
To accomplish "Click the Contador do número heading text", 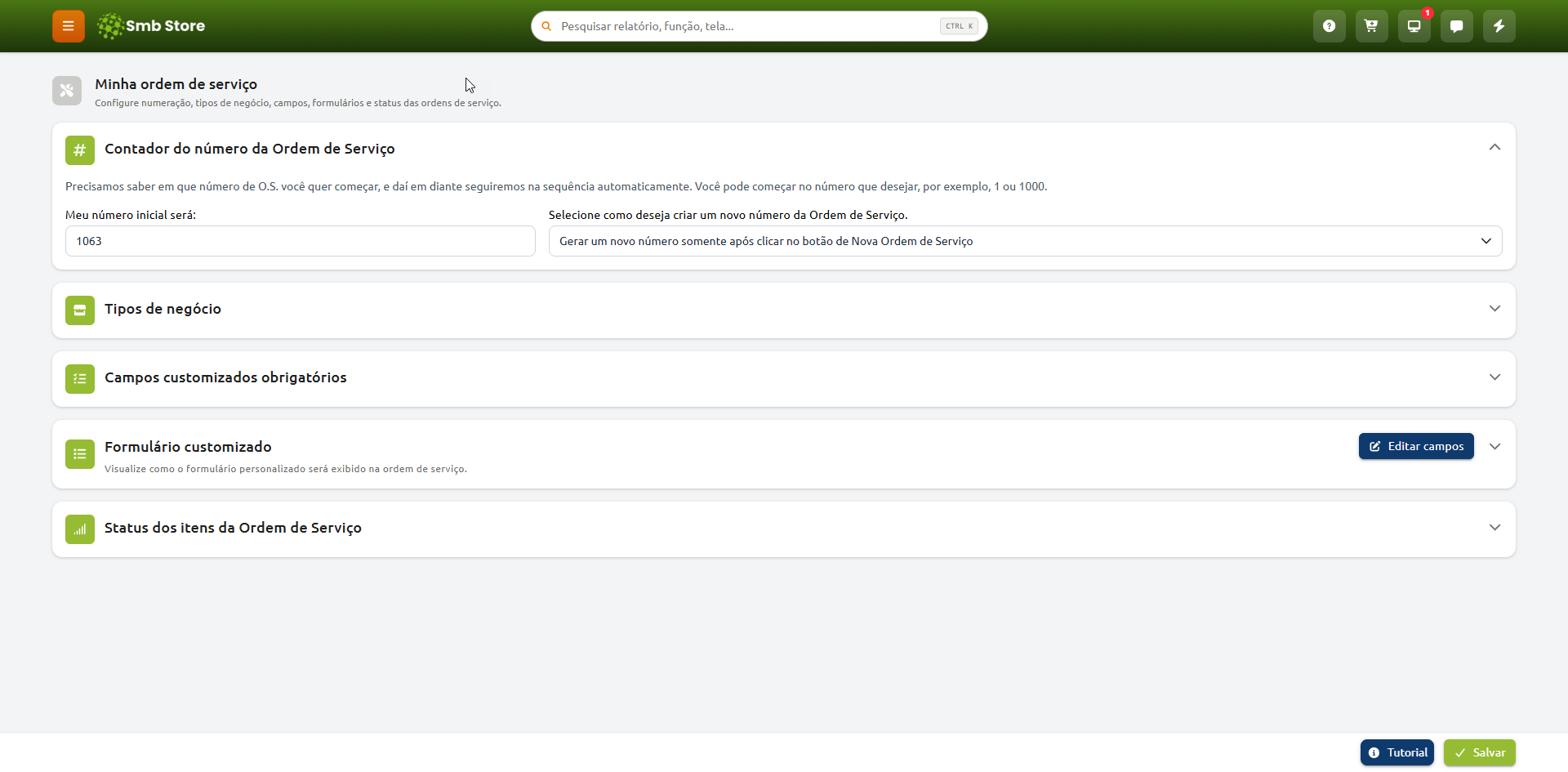I will click(x=250, y=149).
